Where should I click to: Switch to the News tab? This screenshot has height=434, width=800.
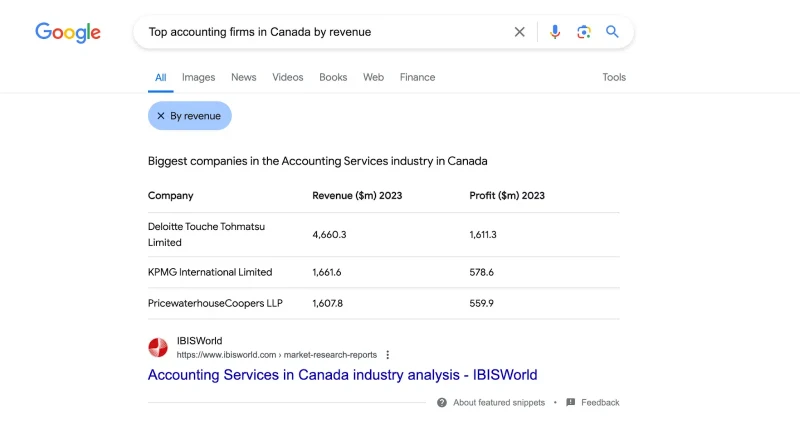click(243, 78)
